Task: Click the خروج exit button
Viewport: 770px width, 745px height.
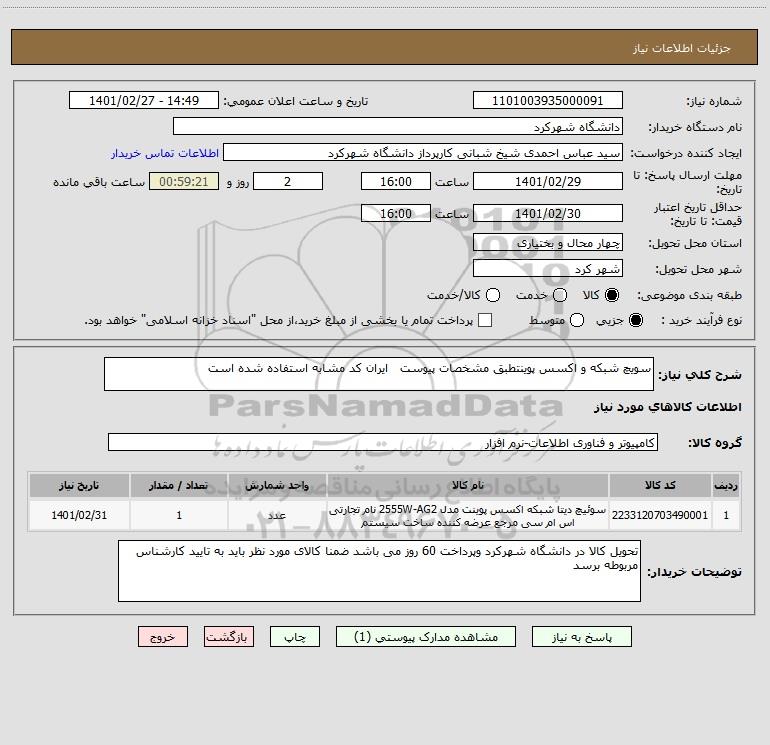Action: (x=163, y=637)
